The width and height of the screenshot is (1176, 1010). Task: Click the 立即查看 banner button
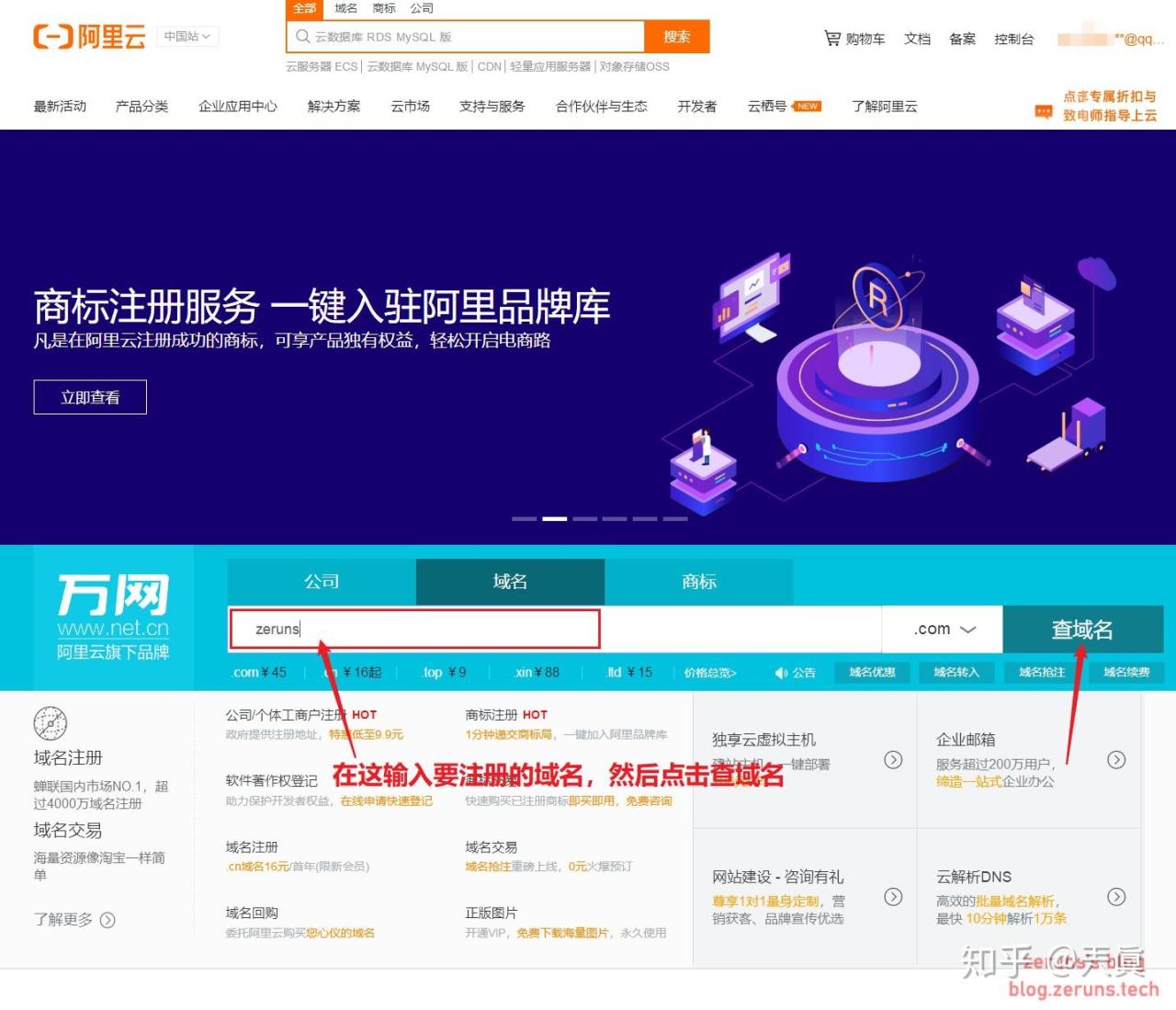pyautogui.click(x=90, y=397)
